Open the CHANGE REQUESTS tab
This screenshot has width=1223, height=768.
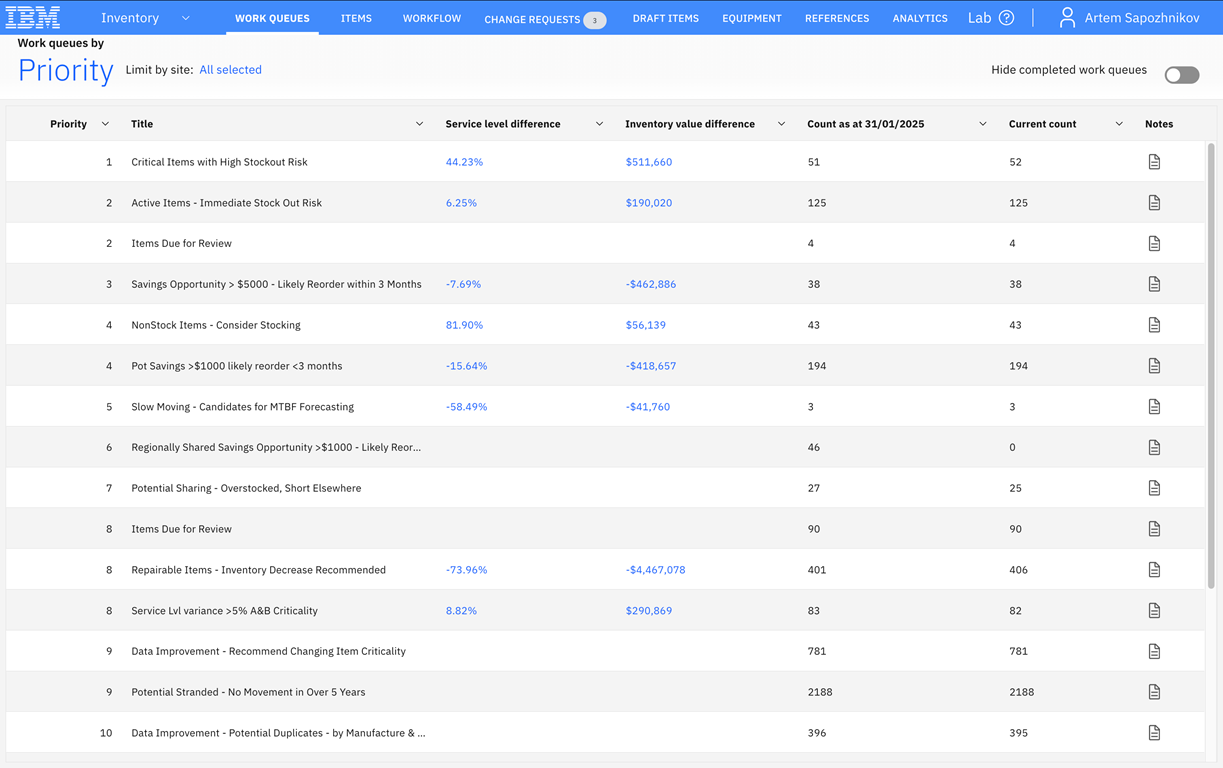point(545,19)
